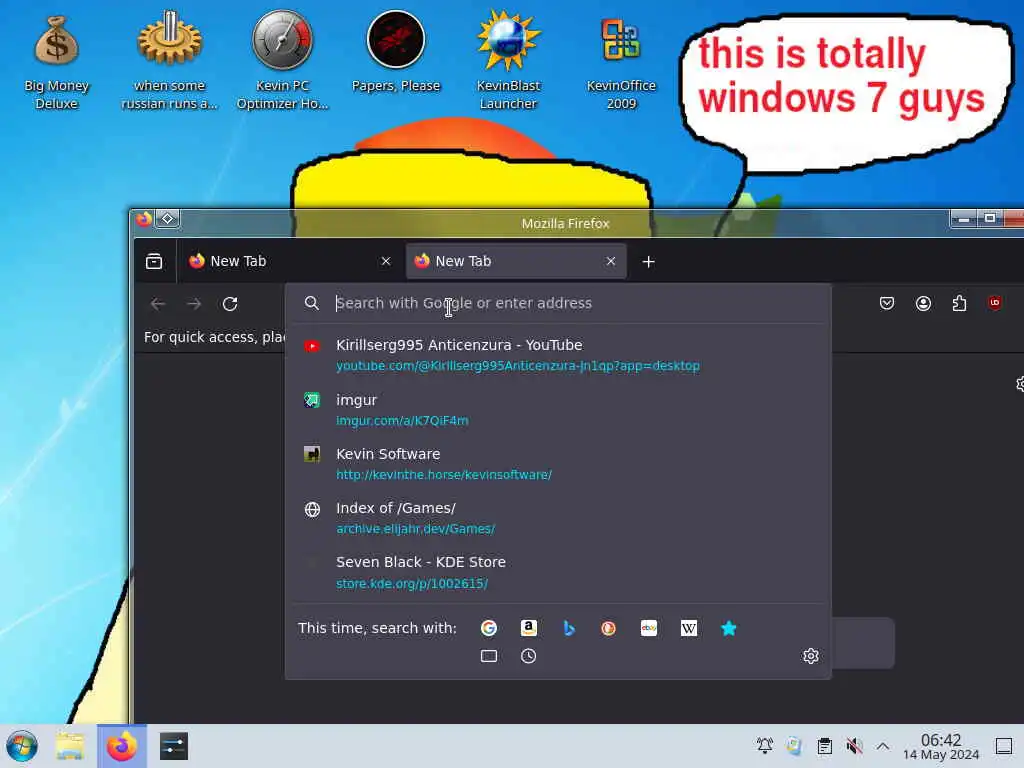Click the diamond button in Firefox title bar
The width and height of the screenshot is (1024, 768).
168,219
